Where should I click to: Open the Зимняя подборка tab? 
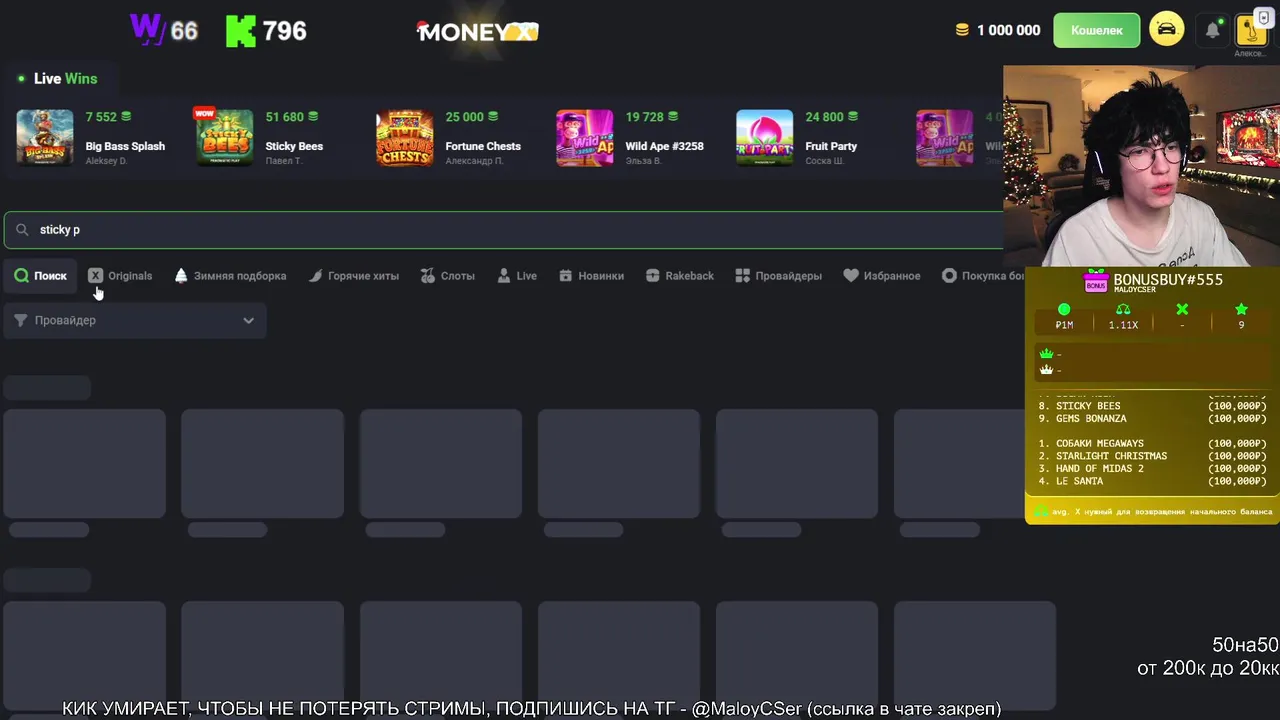click(x=230, y=275)
